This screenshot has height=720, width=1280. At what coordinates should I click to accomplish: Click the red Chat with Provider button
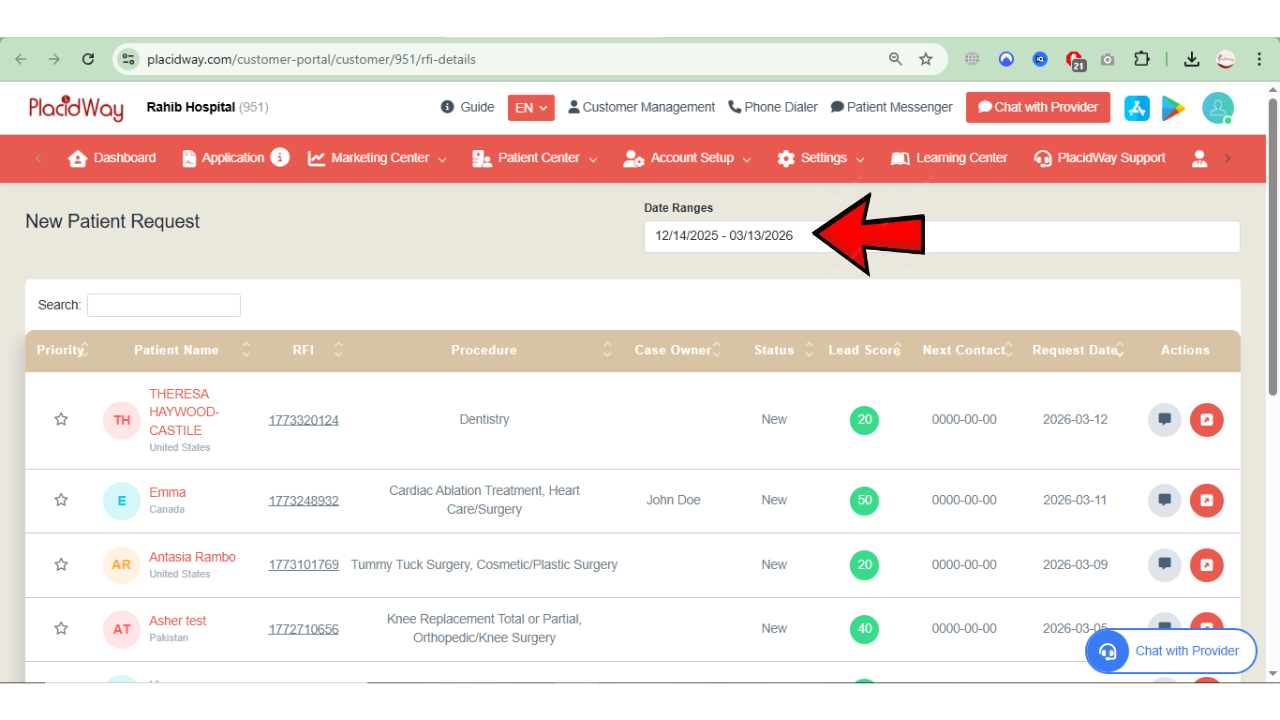click(x=1037, y=108)
